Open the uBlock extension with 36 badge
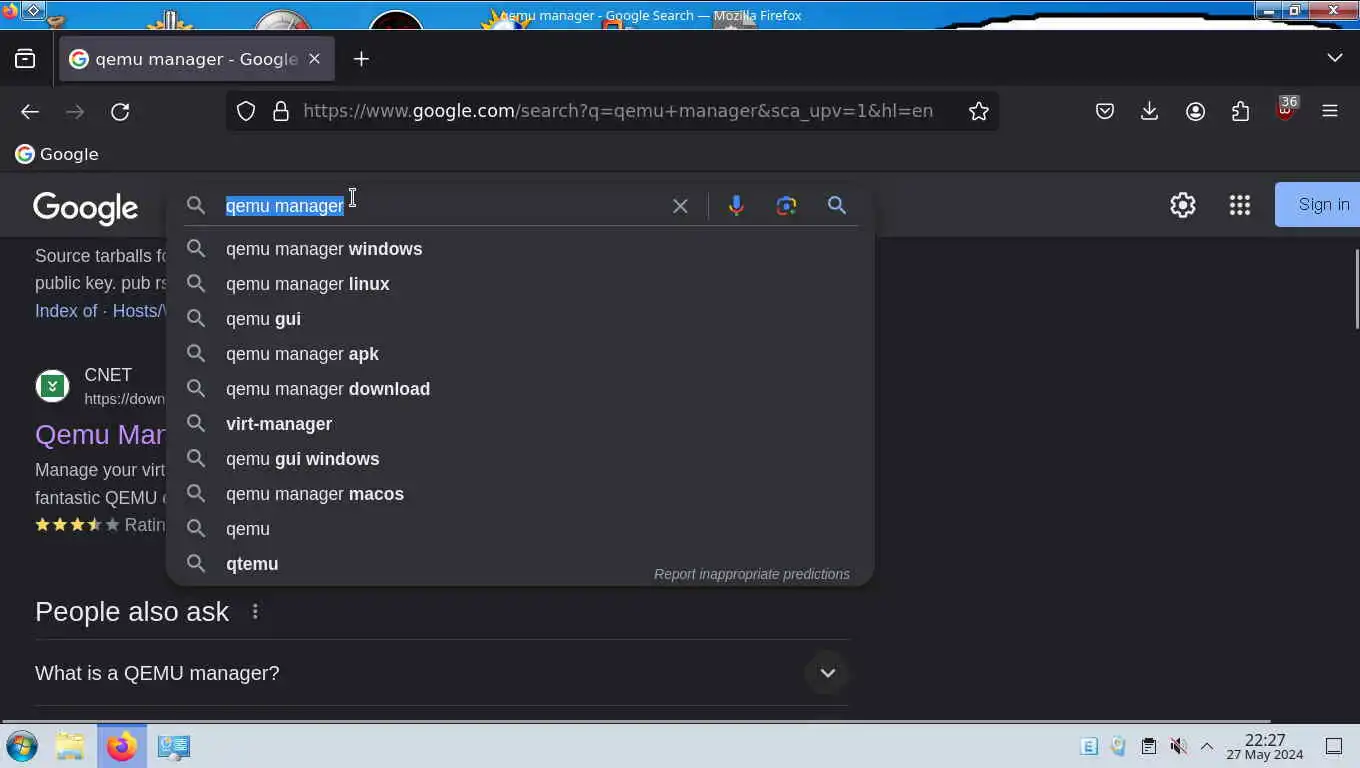1360x768 pixels. click(1286, 110)
